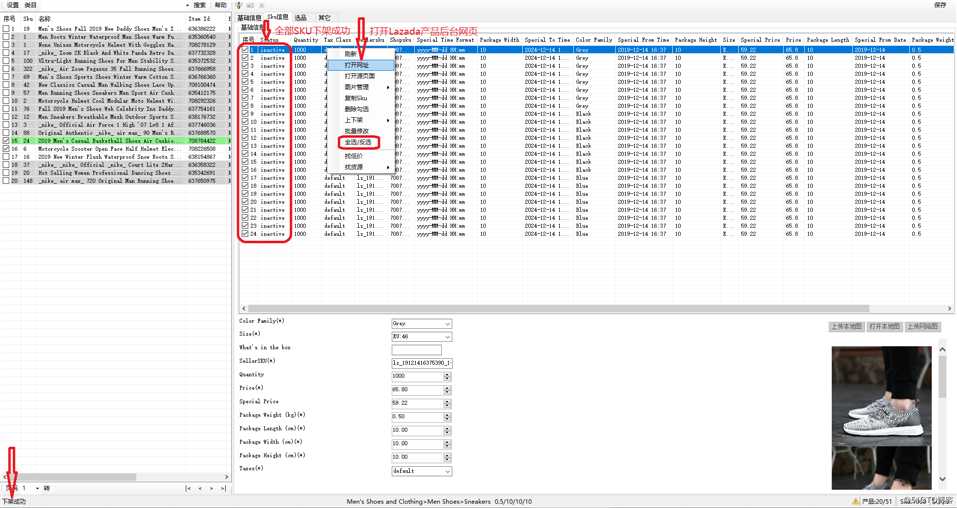This screenshot has width=957, height=508.
Task: Choose 打开源页面 in context menu
Action: tap(359, 76)
